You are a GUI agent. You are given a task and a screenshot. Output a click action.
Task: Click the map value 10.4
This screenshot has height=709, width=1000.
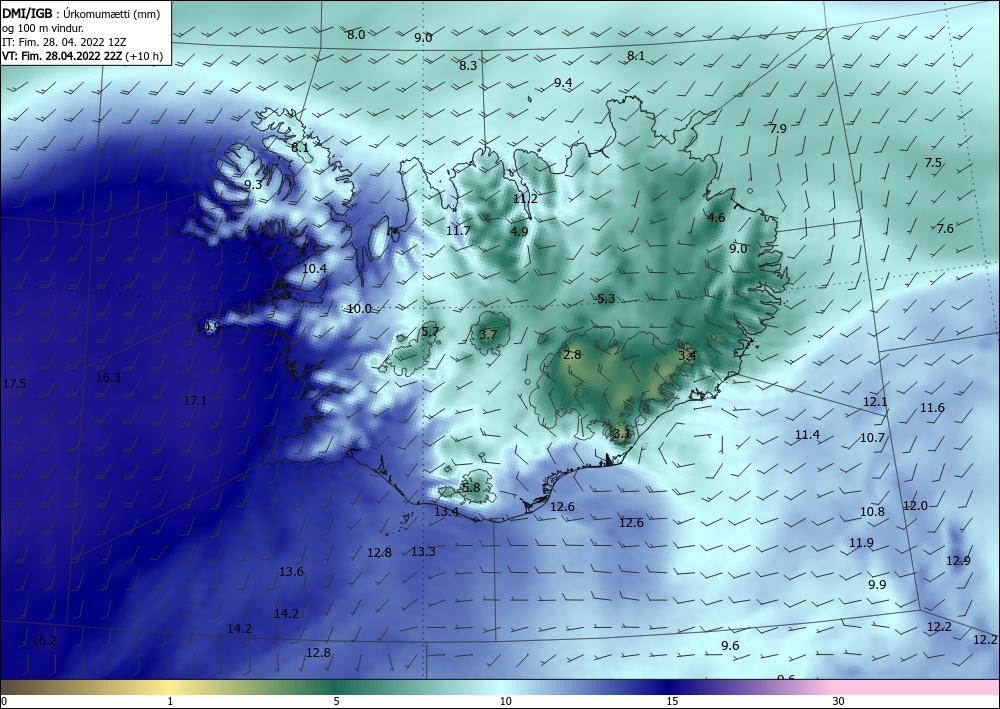314,268
